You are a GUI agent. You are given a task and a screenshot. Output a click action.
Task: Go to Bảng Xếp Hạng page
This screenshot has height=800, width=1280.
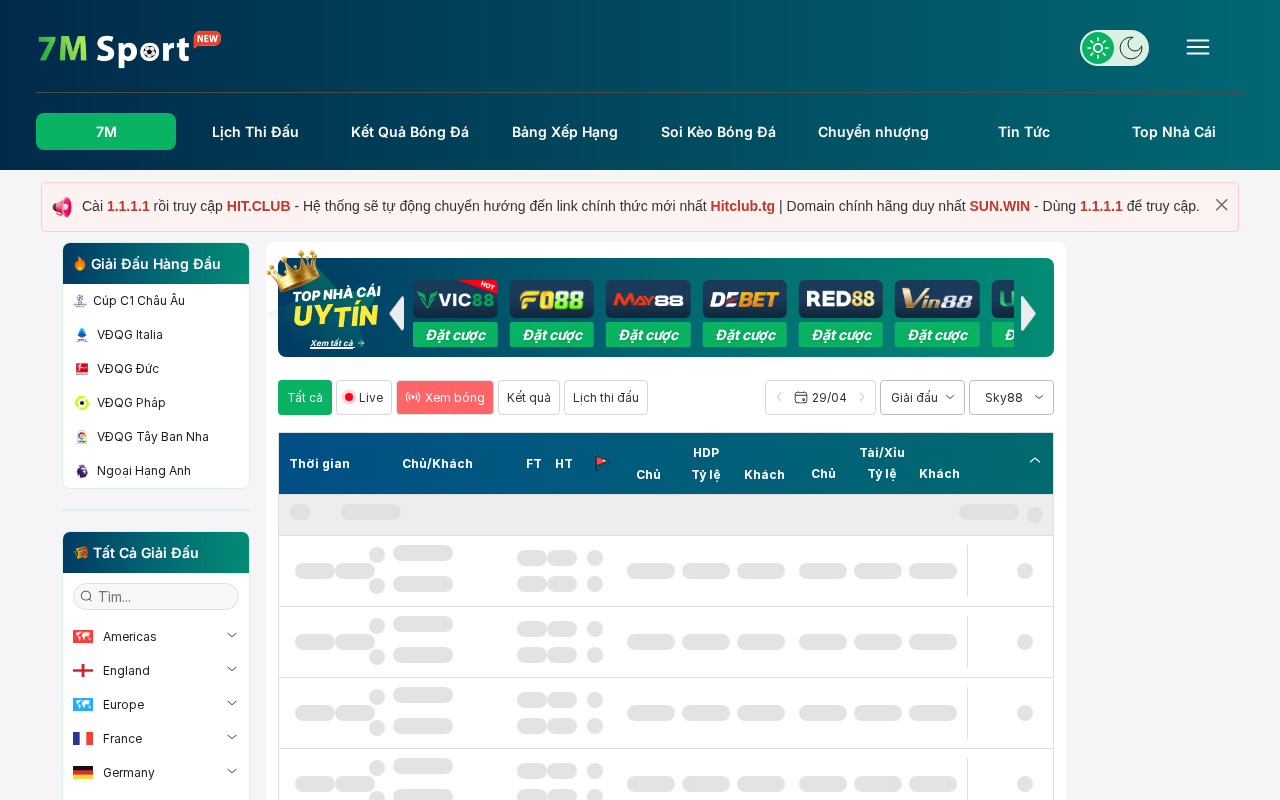click(x=565, y=132)
